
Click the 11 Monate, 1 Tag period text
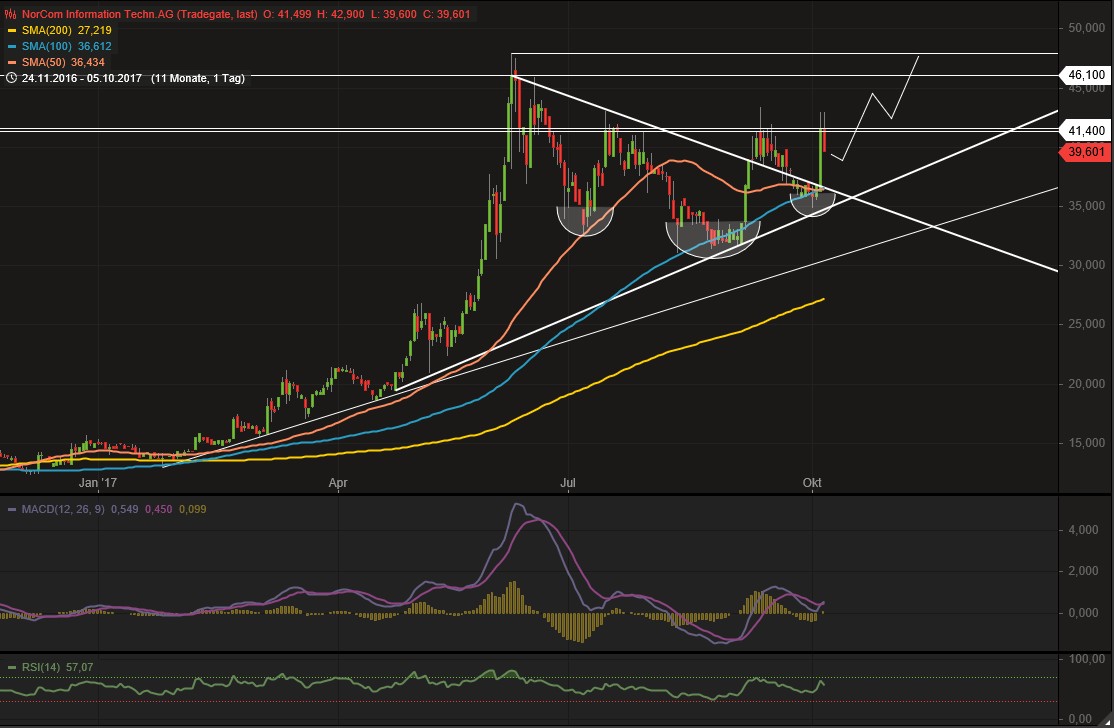coord(198,78)
